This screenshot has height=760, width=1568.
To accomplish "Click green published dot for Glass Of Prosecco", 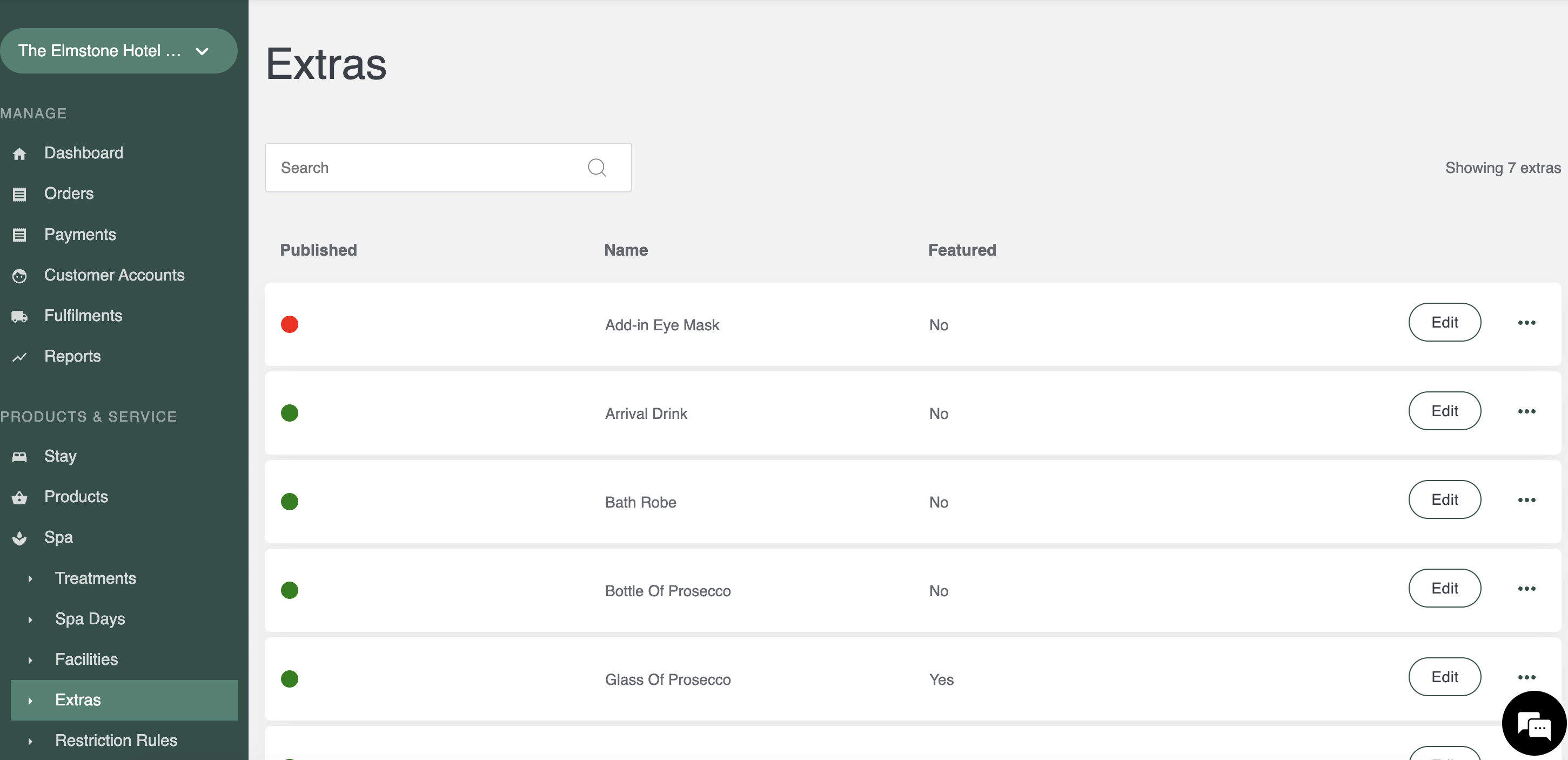I will coord(290,678).
